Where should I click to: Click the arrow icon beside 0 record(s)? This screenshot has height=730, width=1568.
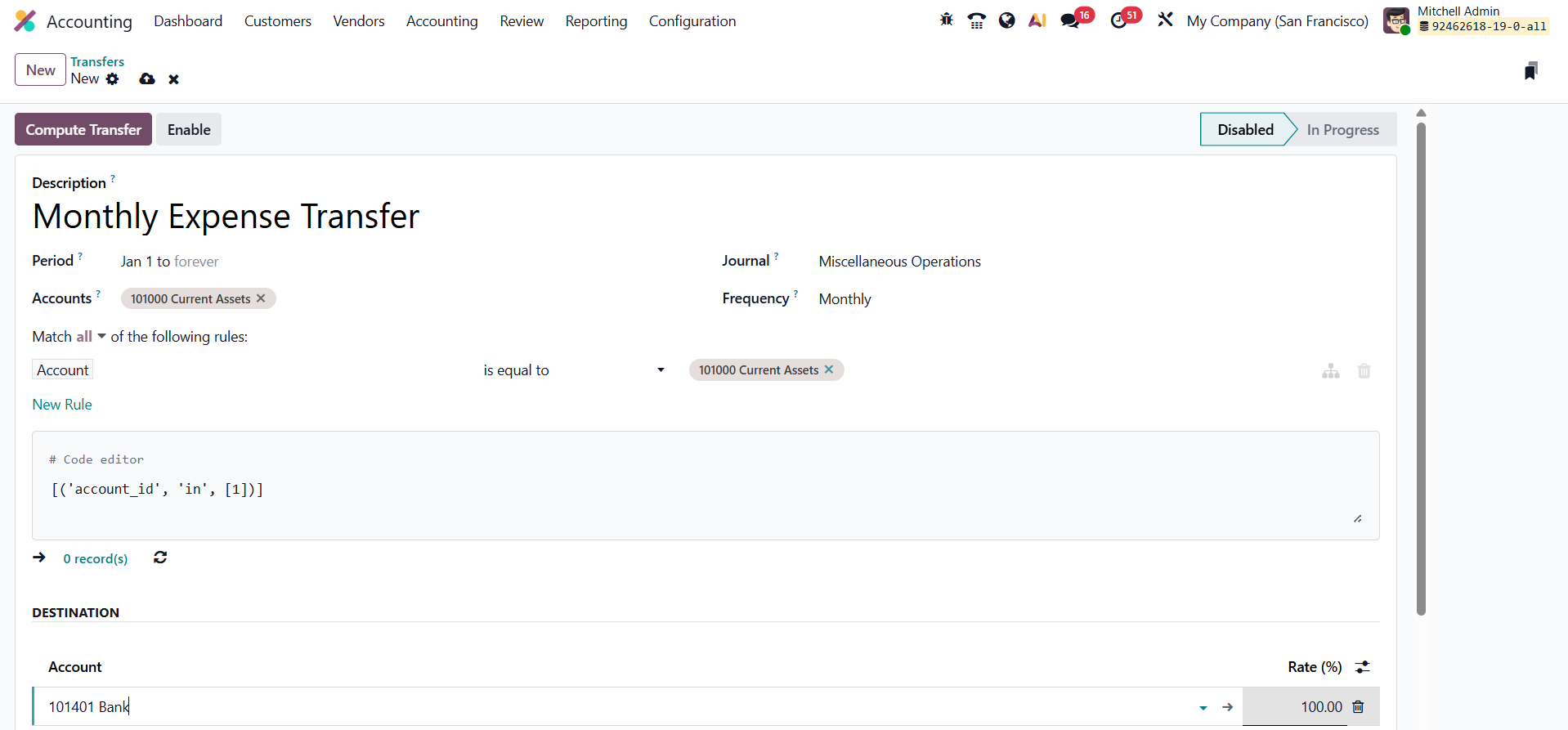click(x=39, y=558)
